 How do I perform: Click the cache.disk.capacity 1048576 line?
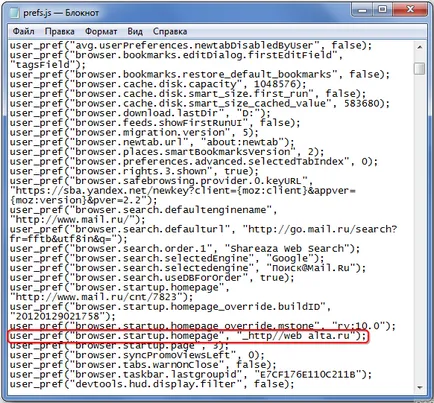[x=158, y=84]
